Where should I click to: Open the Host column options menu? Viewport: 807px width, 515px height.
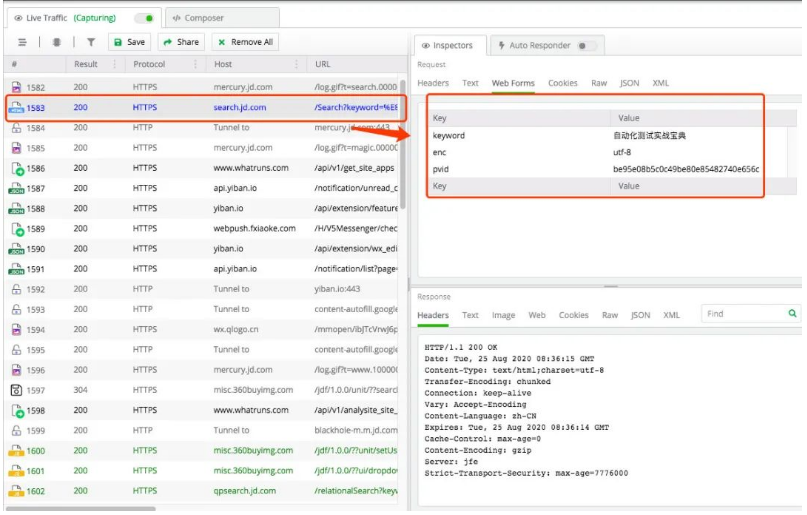pyautogui.click(x=296, y=64)
